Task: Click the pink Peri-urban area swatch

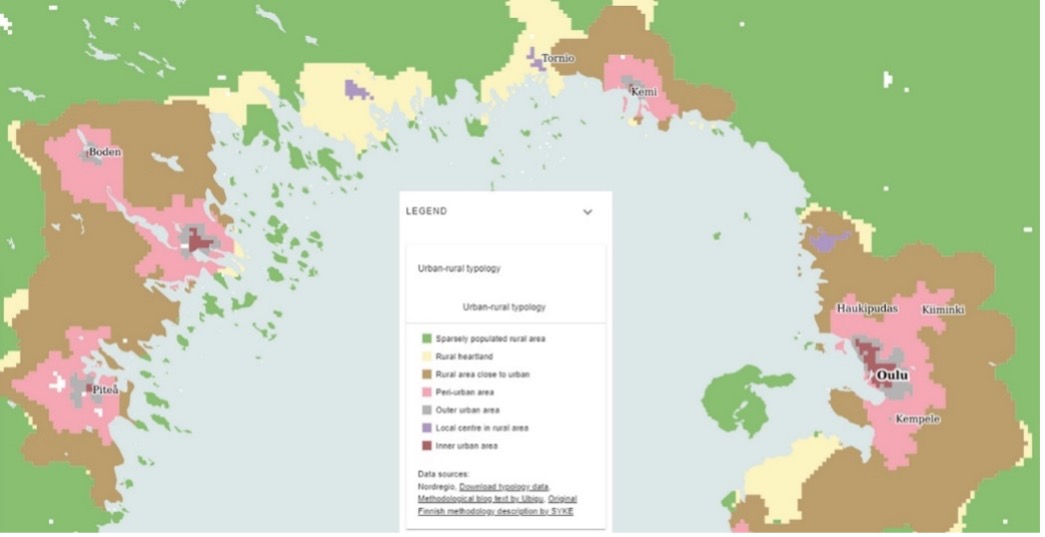Action: [427, 392]
